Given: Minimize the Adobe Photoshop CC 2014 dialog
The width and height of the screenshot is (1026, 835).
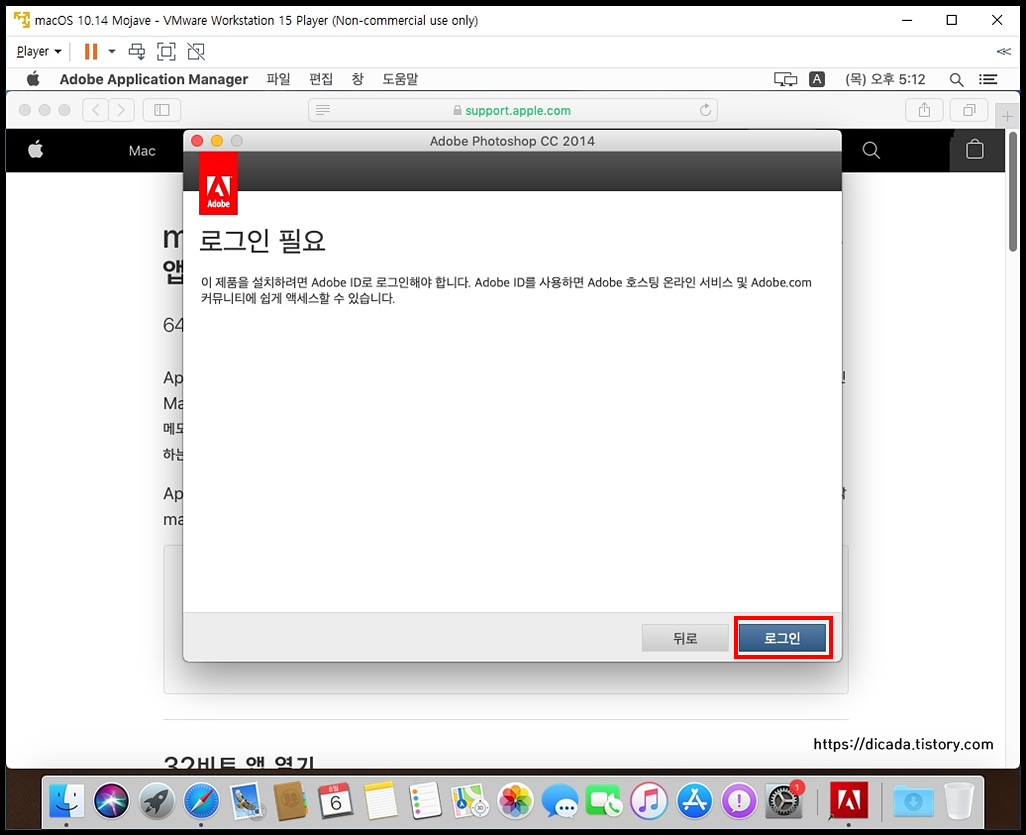Looking at the screenshot, I should (217, 141).
